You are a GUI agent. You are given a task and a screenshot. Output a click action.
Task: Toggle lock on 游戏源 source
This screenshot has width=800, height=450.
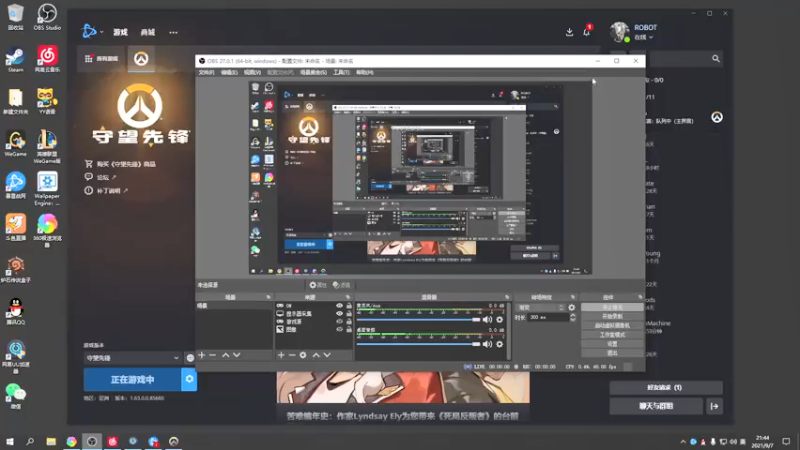tap(349, 321)
